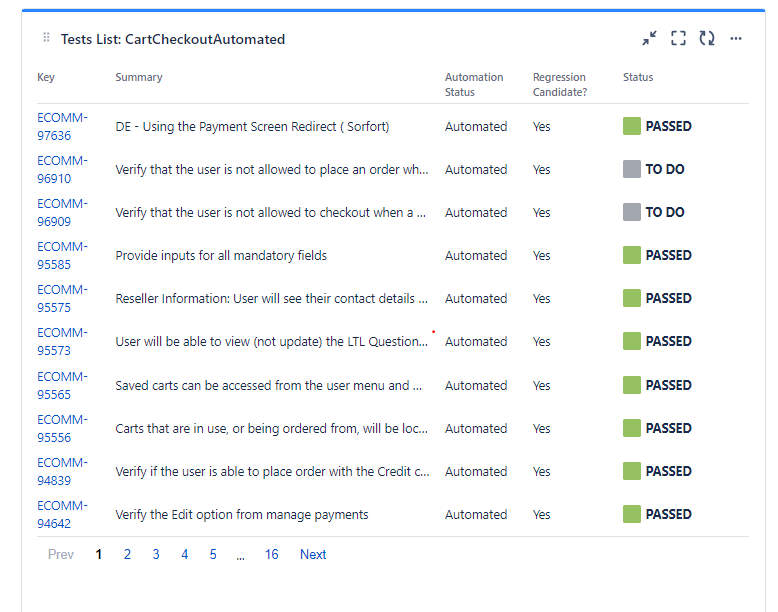
Task: Refresh the Tests List gadget
Action: pyautogui.click(x=707, y=38)
